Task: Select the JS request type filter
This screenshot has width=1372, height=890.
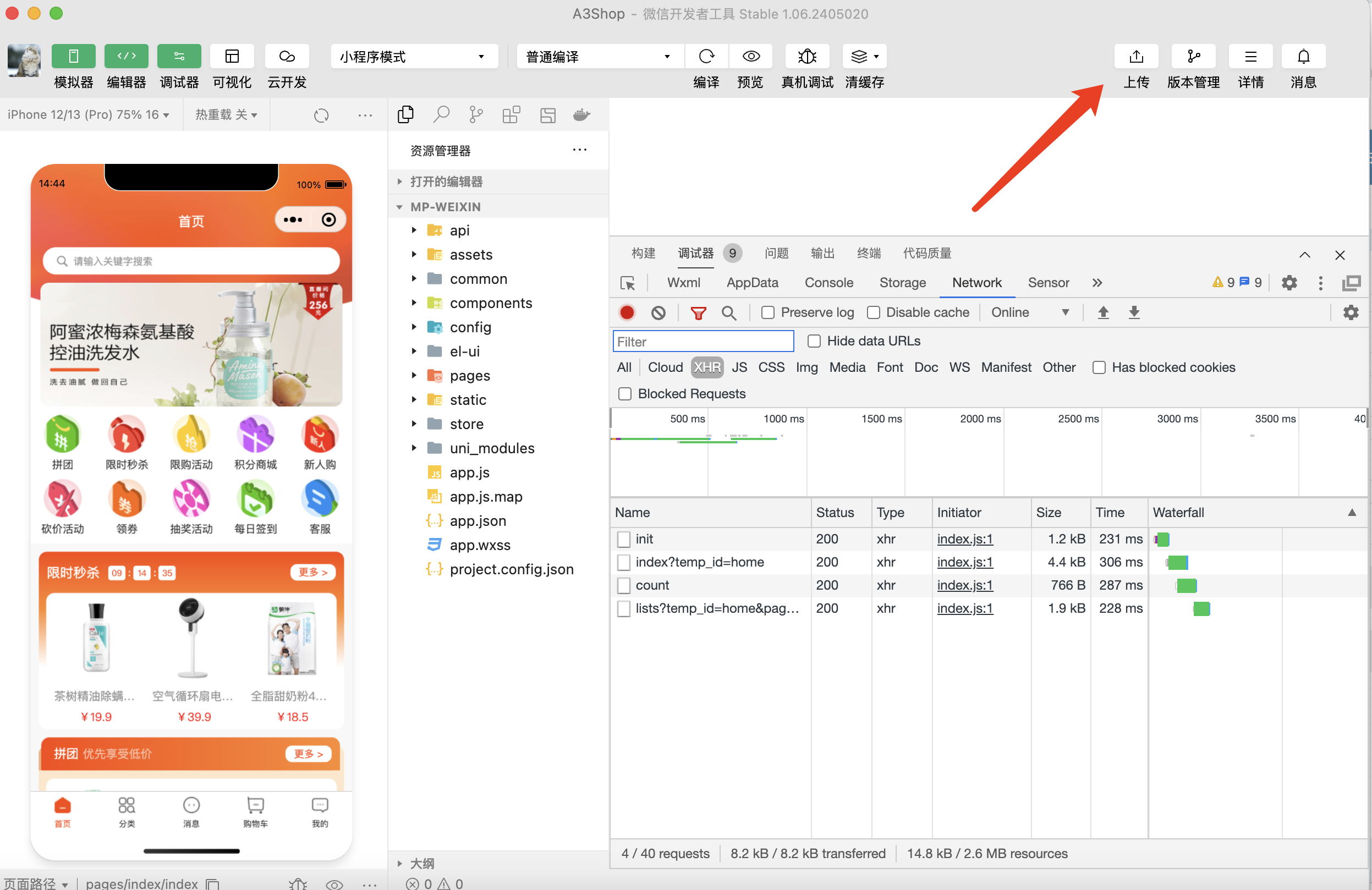Action: (x=739, y=368)
